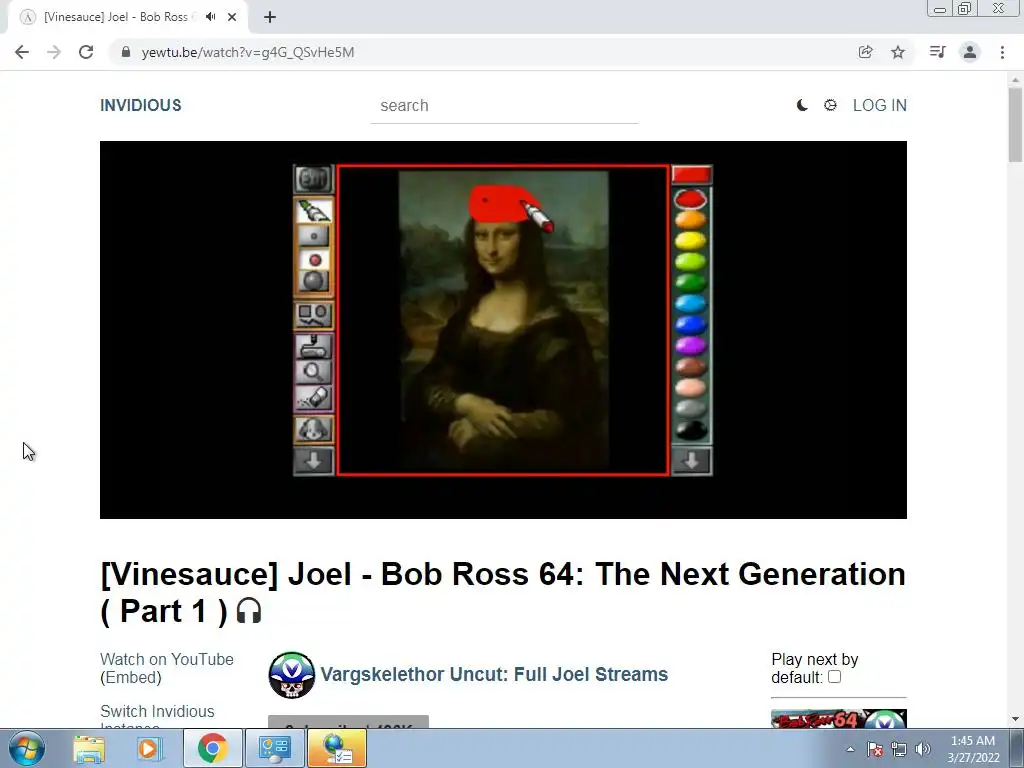Show hidden system tray icons arrow

click(x=850, y=749)
